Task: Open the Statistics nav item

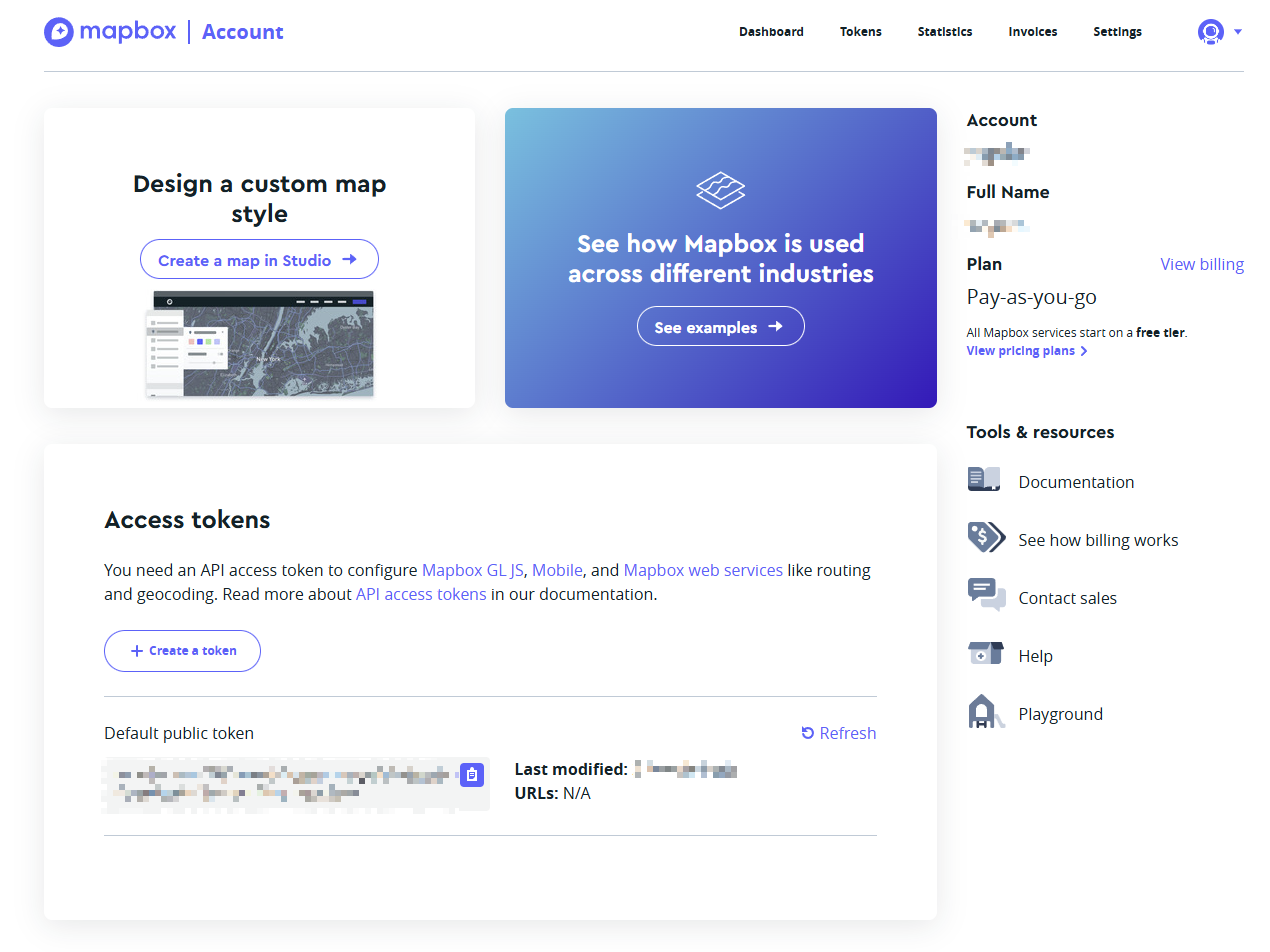Action: [944, 32]
